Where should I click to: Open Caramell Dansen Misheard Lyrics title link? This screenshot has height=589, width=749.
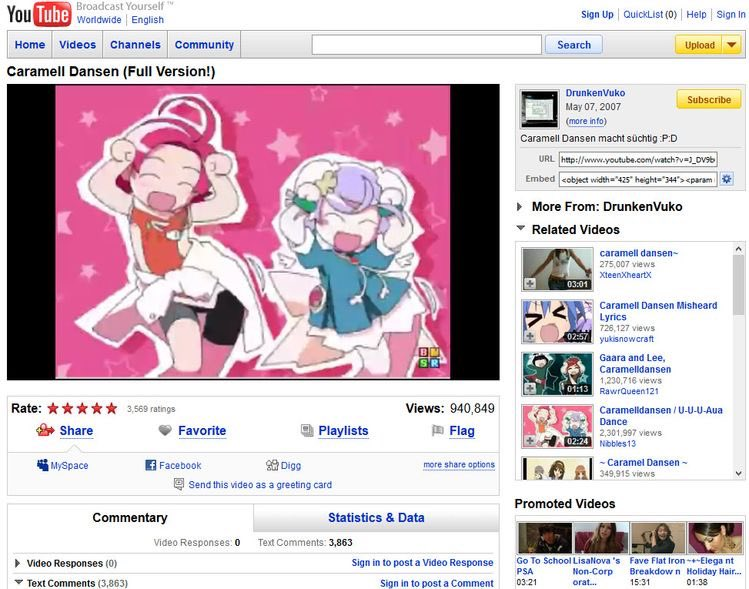(658, 311)
